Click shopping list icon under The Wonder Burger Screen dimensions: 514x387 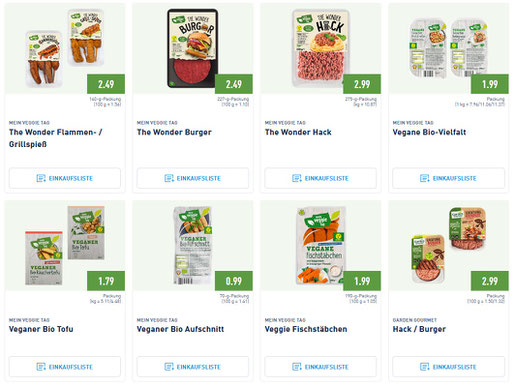(x=169, y=178)
